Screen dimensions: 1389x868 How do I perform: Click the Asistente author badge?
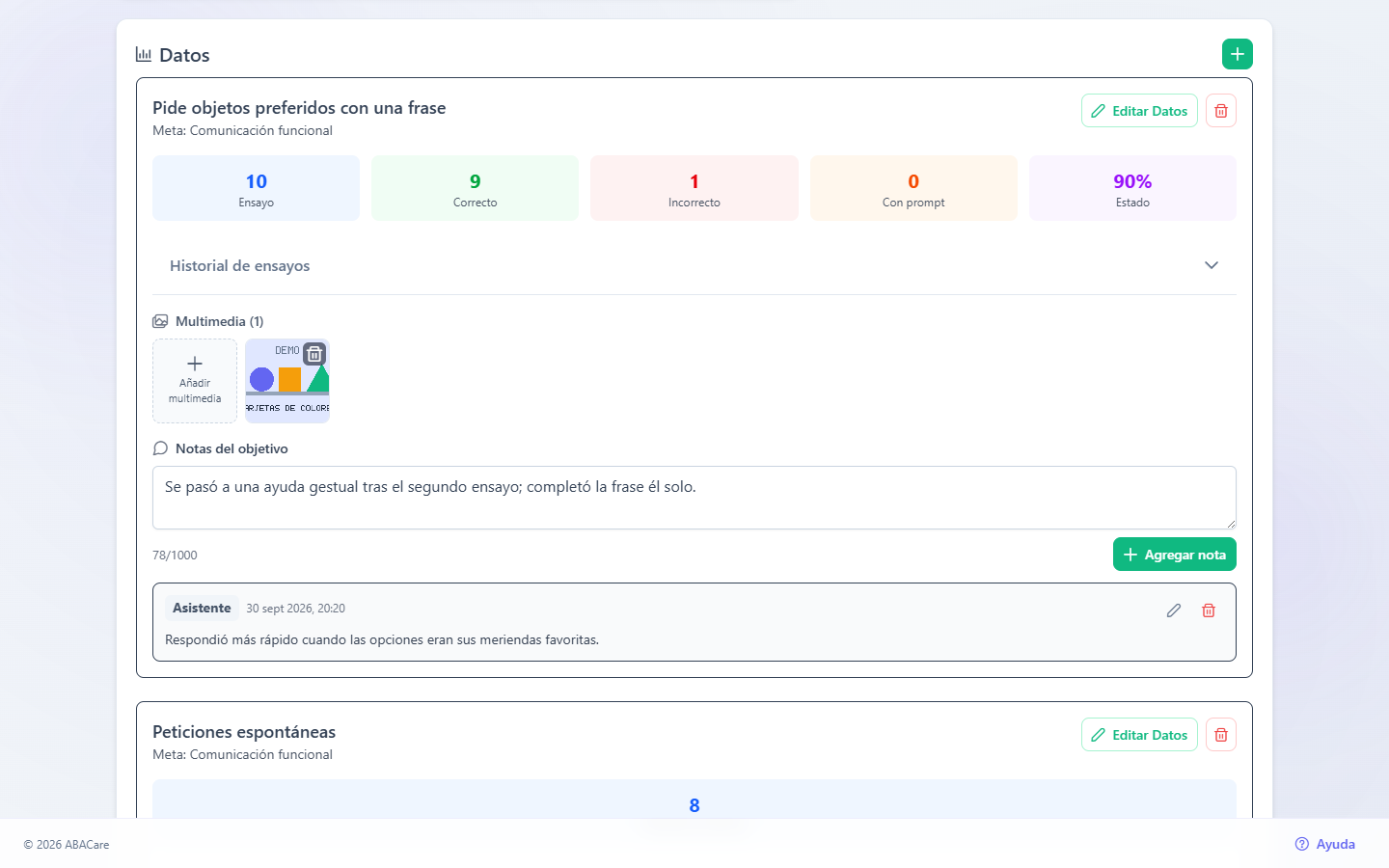202,609
